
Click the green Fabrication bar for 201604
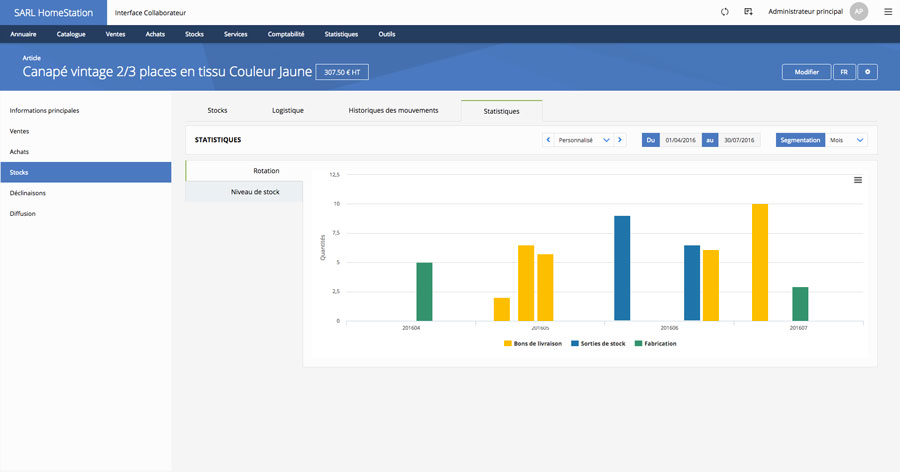pos(424,292)
